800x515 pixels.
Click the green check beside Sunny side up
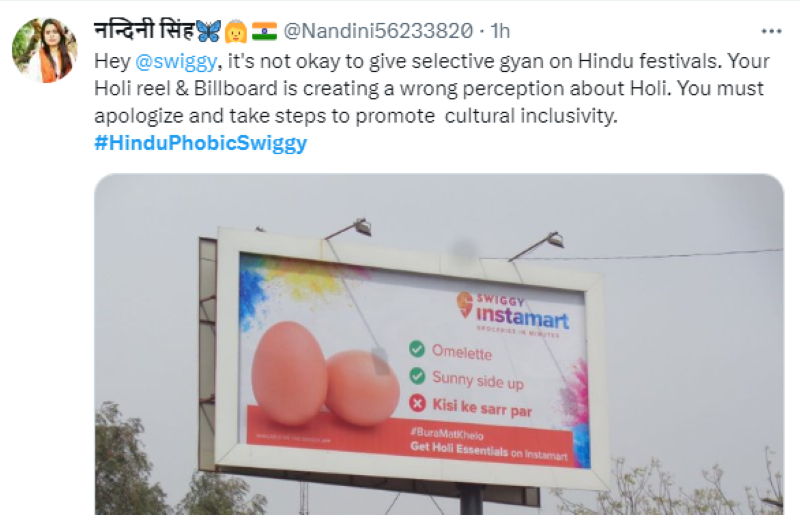pyautogui.click(x=417, y=376)
